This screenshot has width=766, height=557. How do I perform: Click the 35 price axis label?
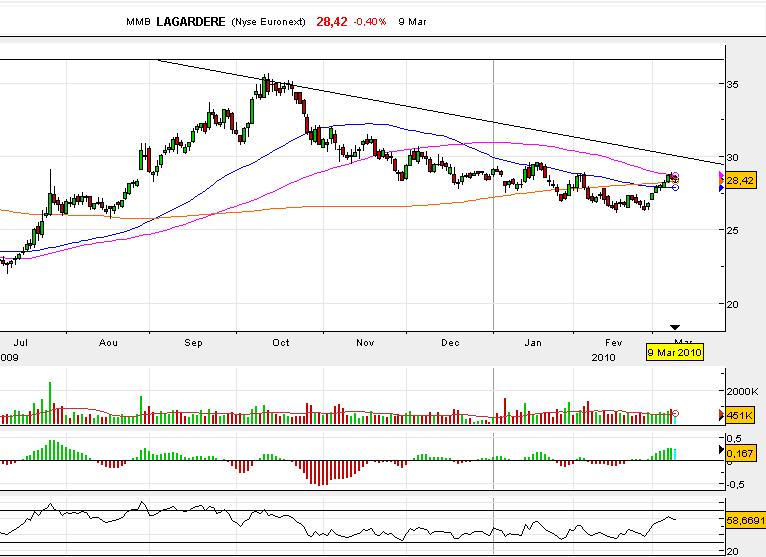[x=732, y=84]
